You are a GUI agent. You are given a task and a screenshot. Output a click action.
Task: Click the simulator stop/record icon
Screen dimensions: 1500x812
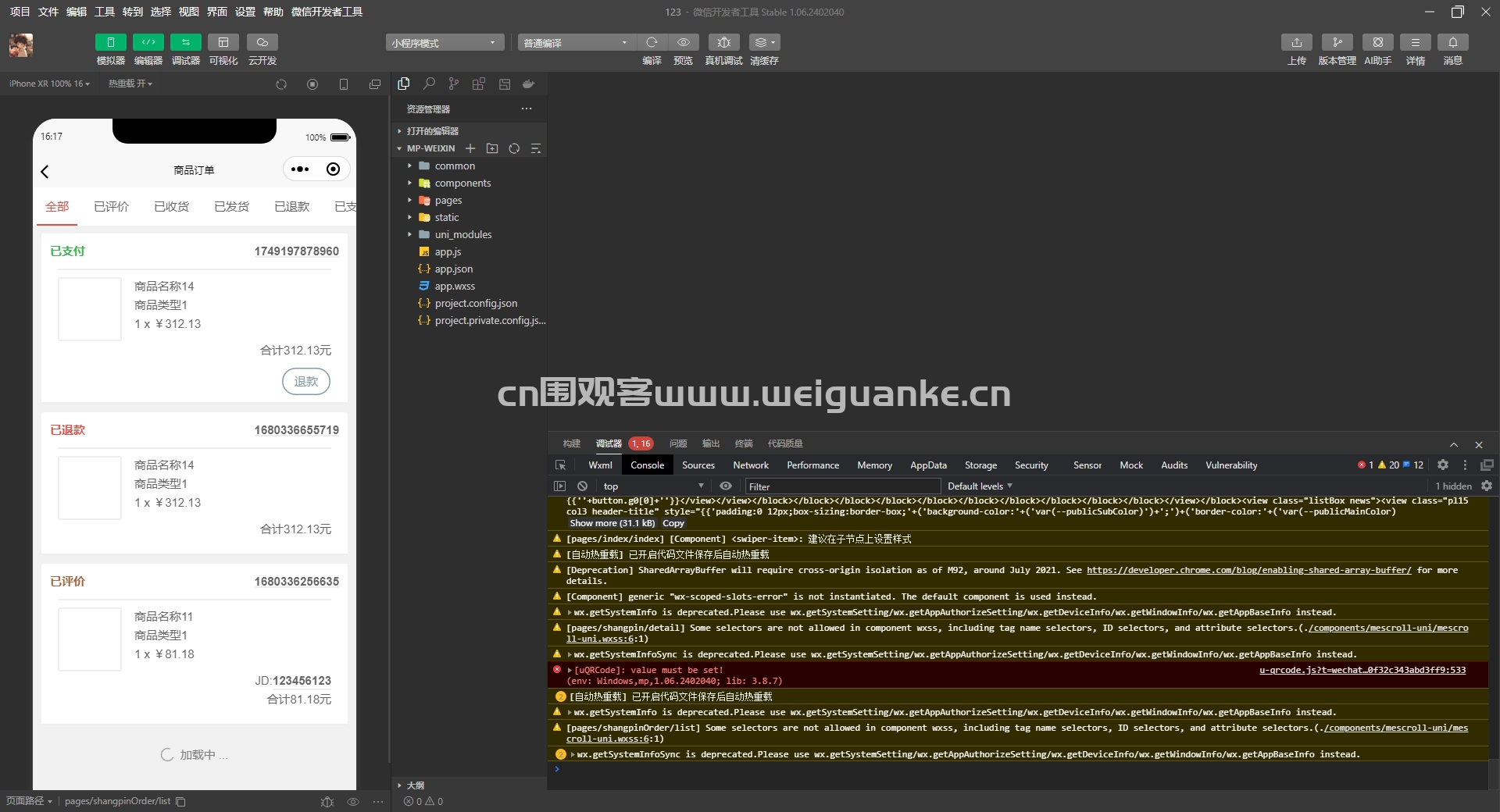[312, 84]
